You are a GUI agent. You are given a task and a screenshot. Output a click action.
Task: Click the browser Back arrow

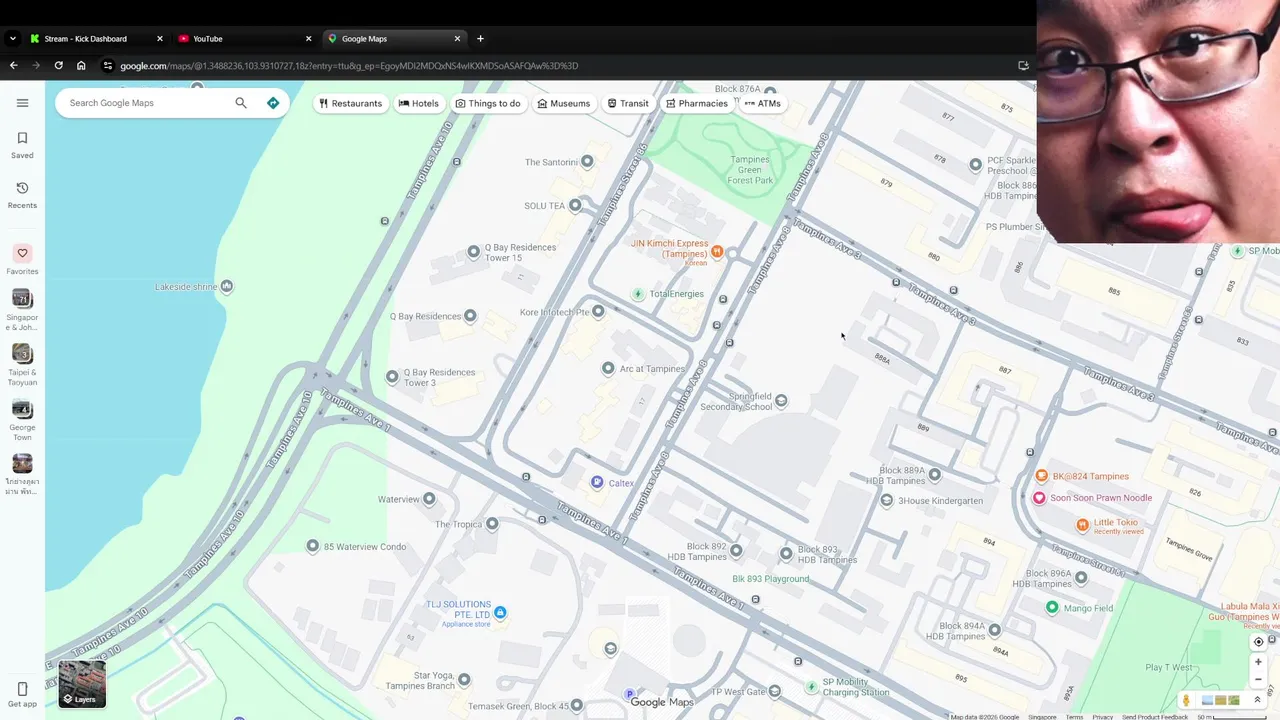(x=13, y=66)
